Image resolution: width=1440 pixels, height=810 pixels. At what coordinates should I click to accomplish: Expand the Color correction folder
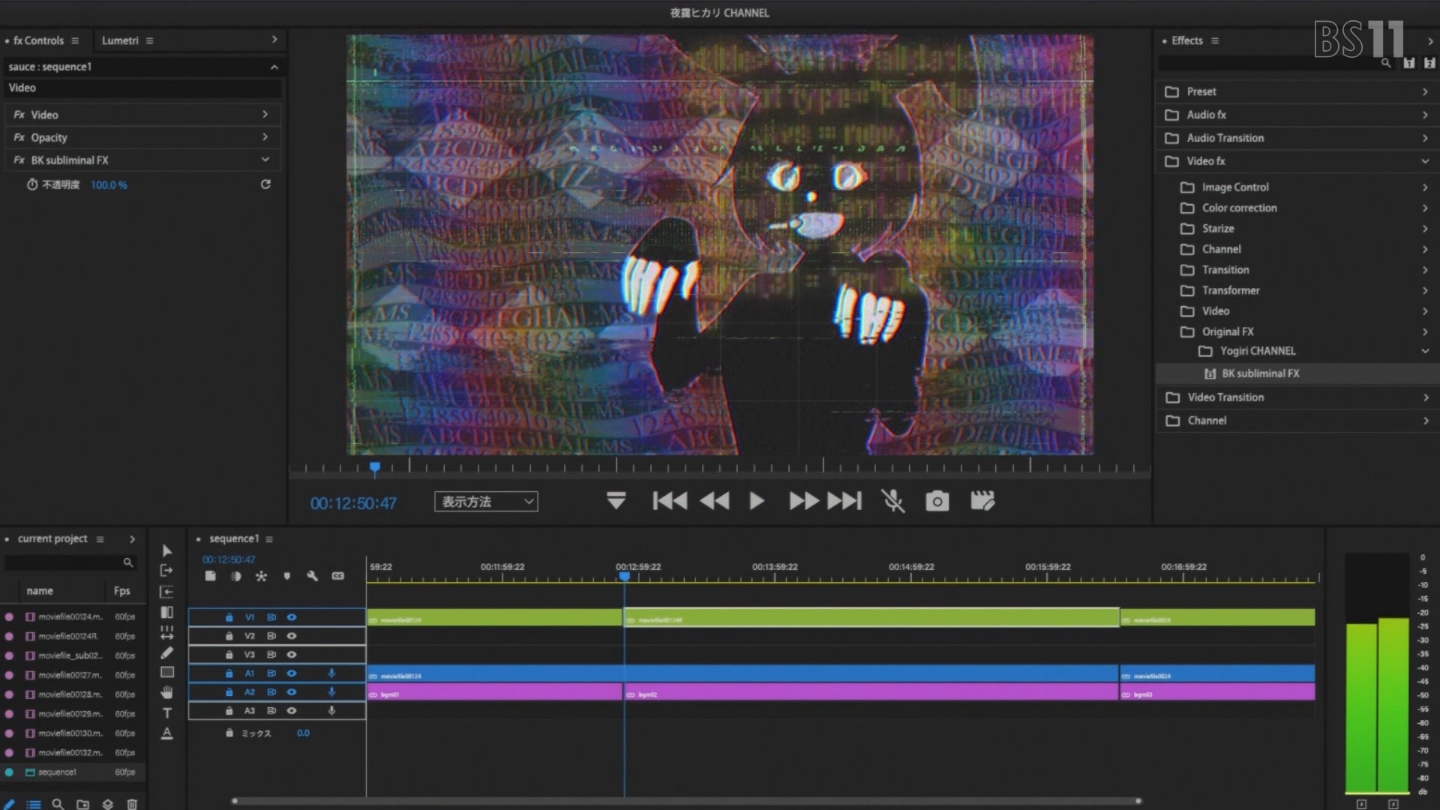tap(1425, 208)
